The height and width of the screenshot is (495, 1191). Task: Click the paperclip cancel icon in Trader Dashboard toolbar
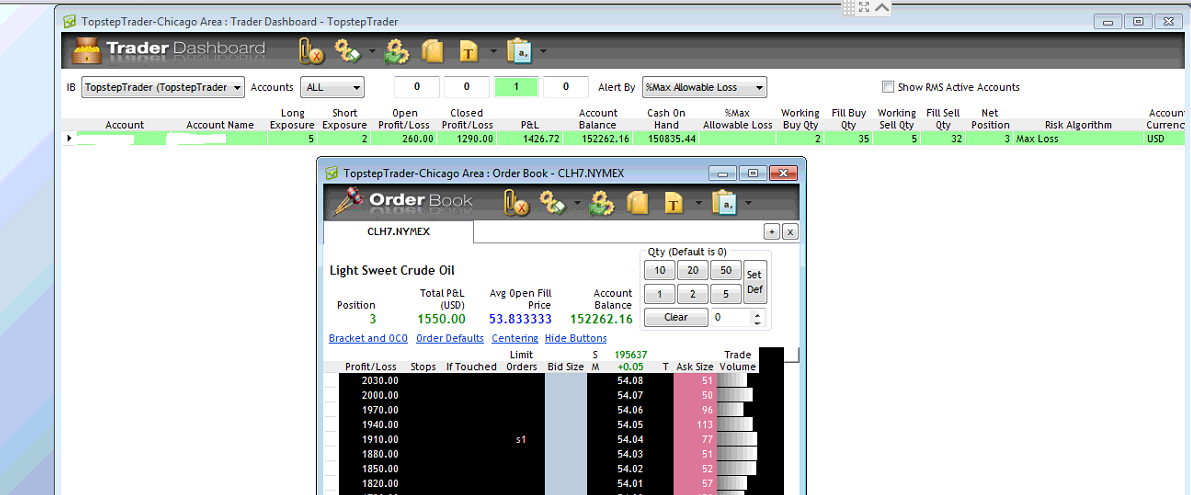point(312,52)
